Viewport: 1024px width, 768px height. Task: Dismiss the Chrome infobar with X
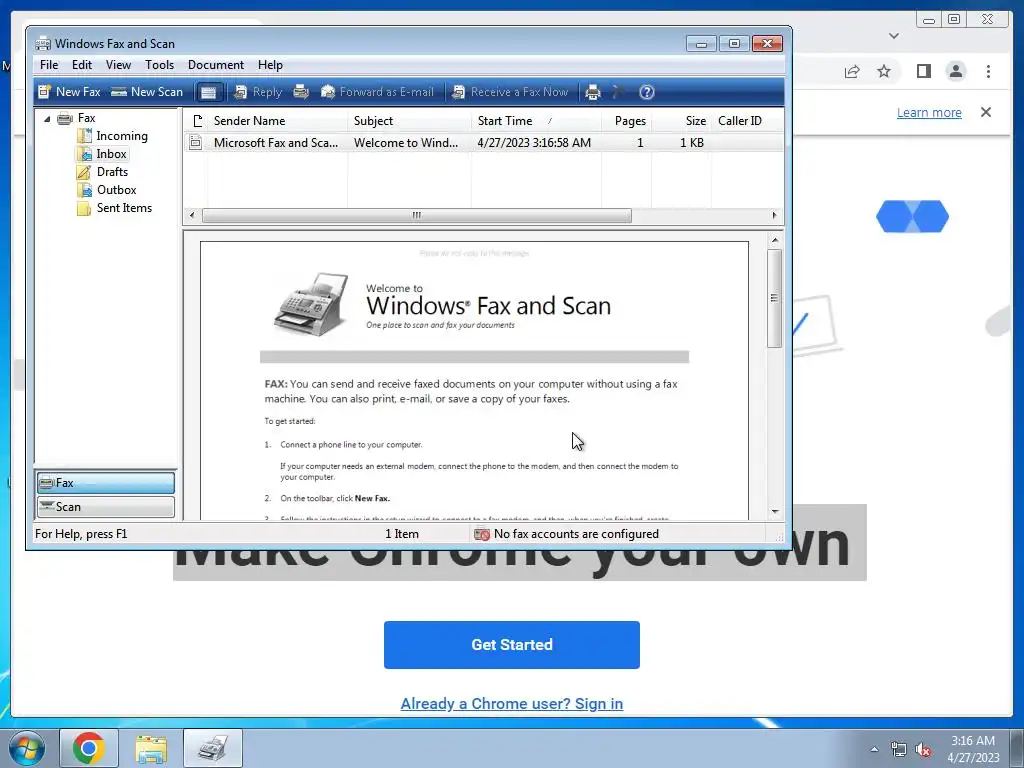click(986, 112)
